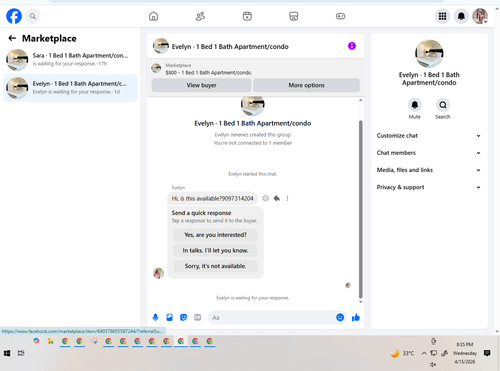Choose a sticker
Viewport: 500px width, 371px height.
point(183,317)
